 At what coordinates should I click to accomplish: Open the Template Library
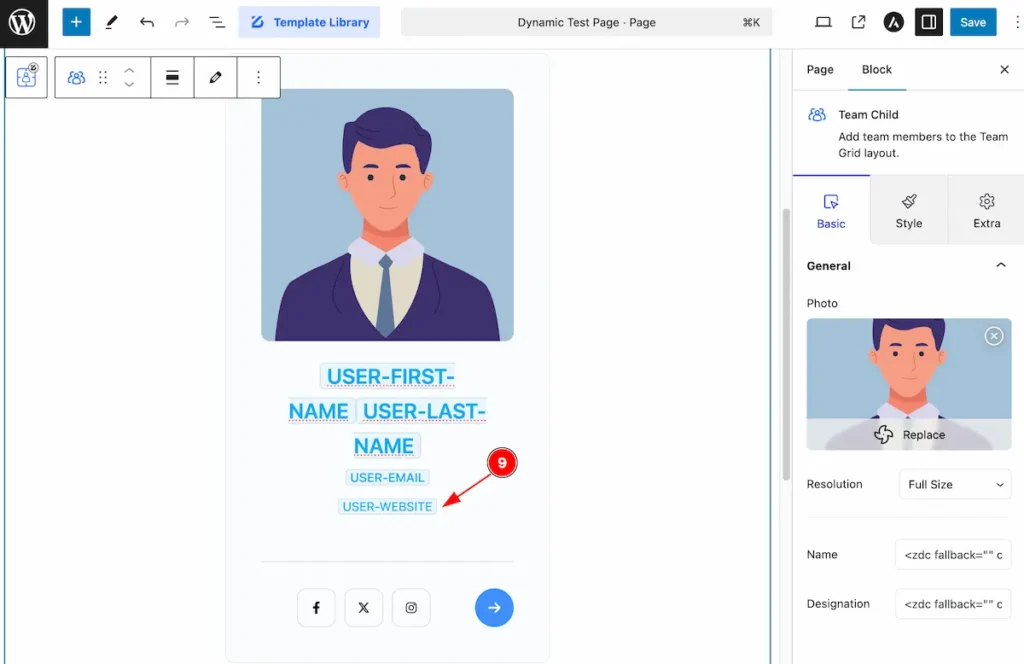pyautogui.click(x=309, y=22)
